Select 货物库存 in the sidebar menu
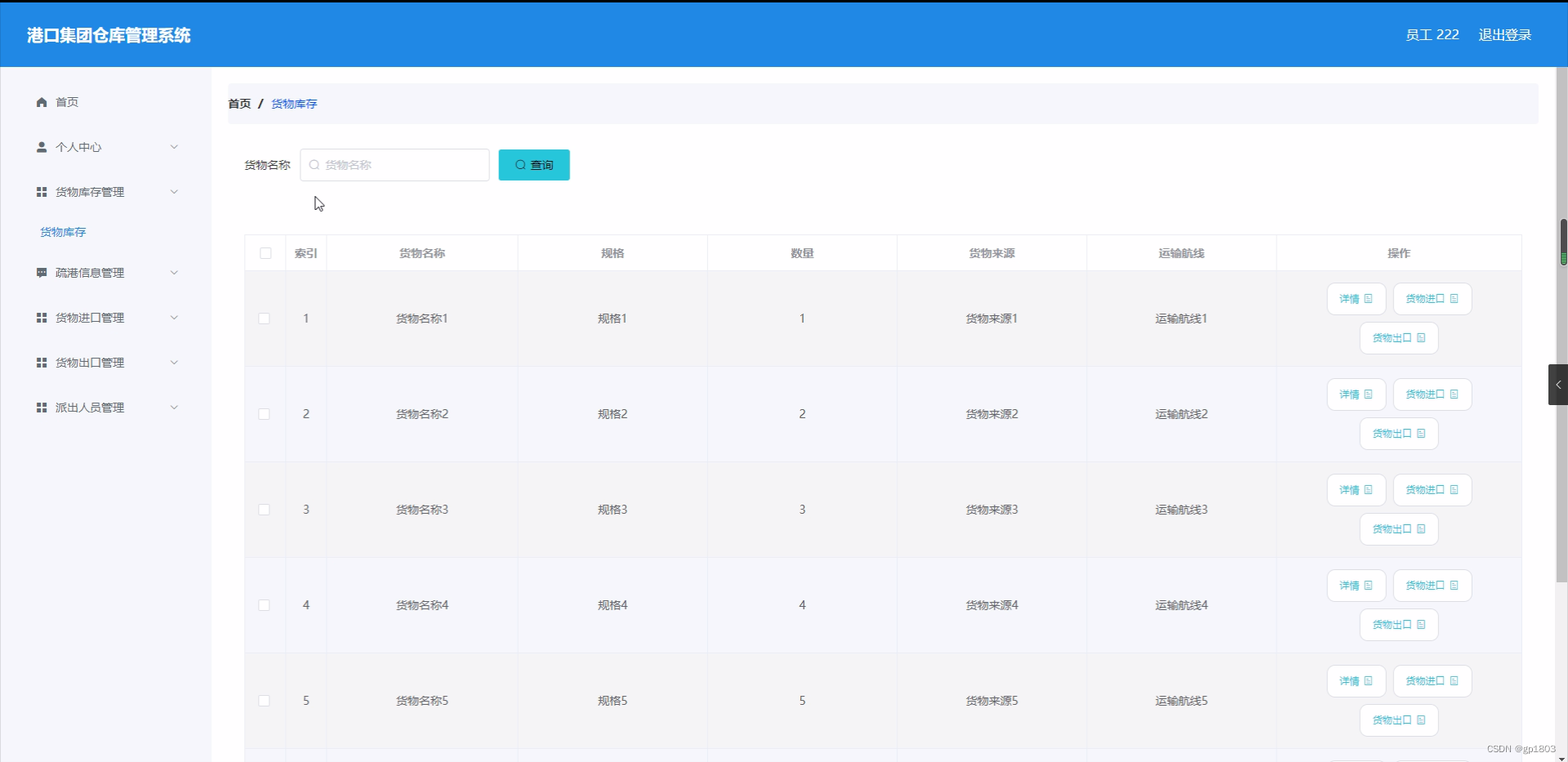Viewport: 1568px width, 762px height. (63, 231)
